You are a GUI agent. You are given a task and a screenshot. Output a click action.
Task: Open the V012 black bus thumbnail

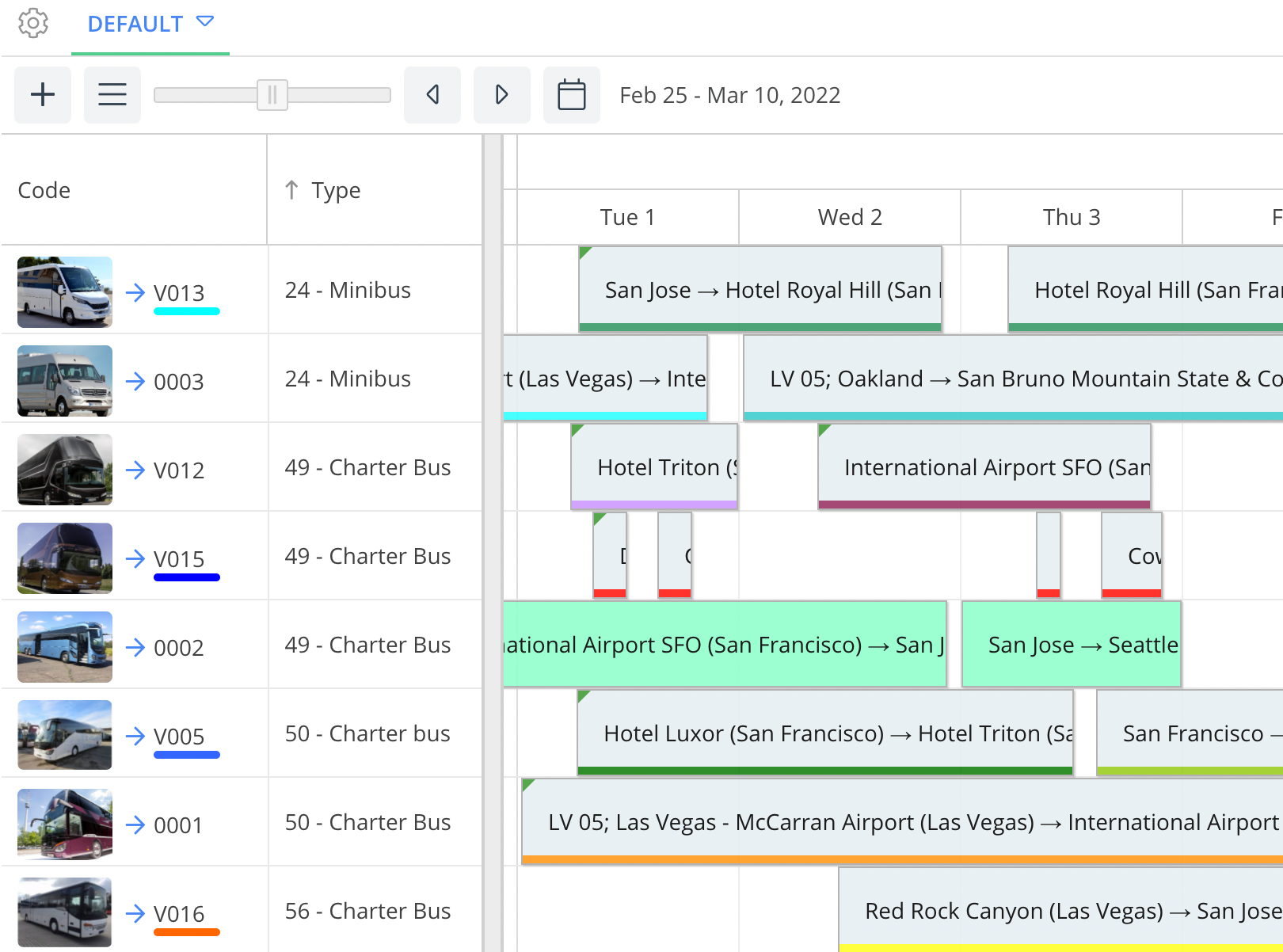pos(65,470)
